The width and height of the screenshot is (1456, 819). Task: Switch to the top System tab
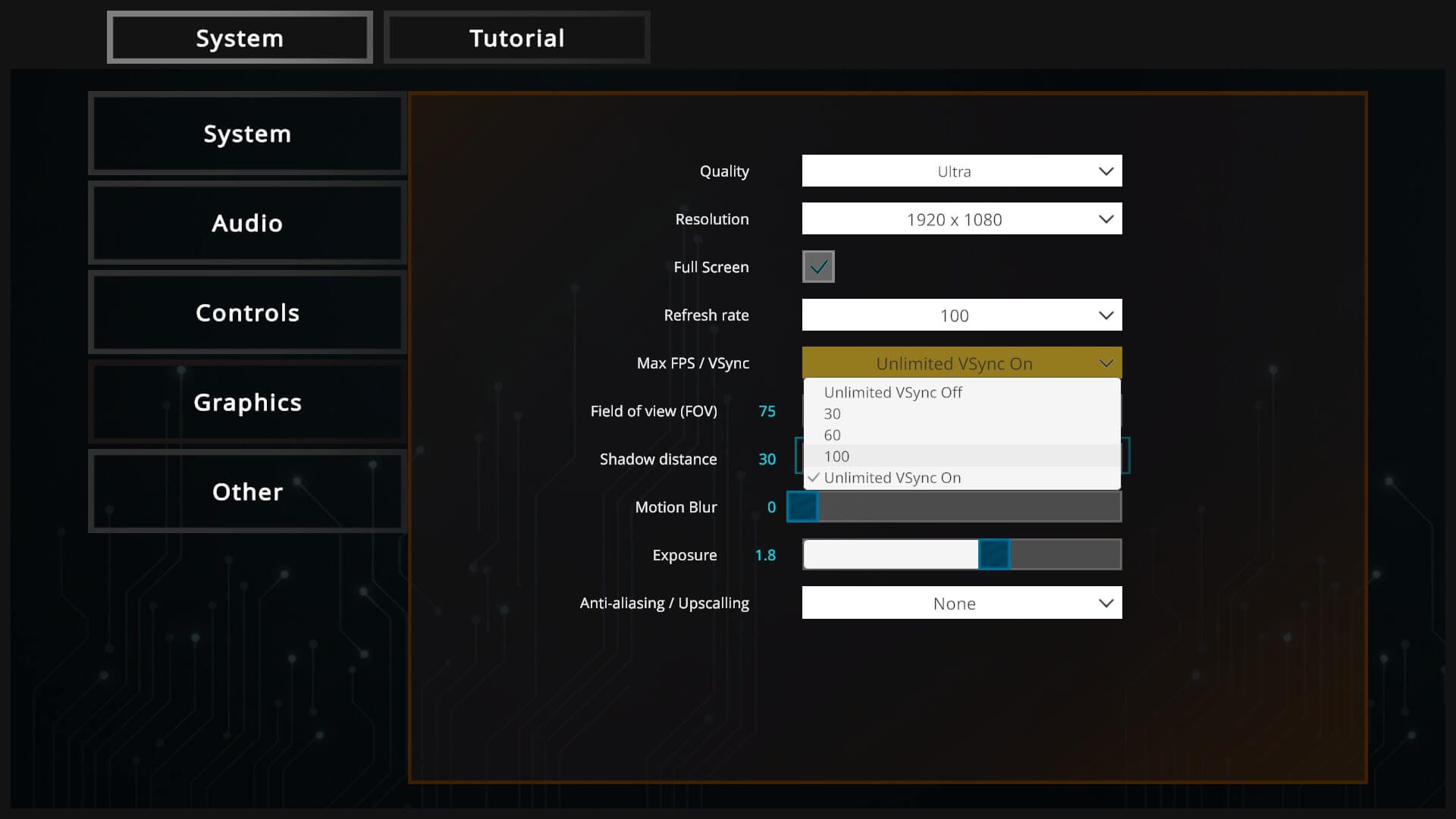(x=240, y=38)
